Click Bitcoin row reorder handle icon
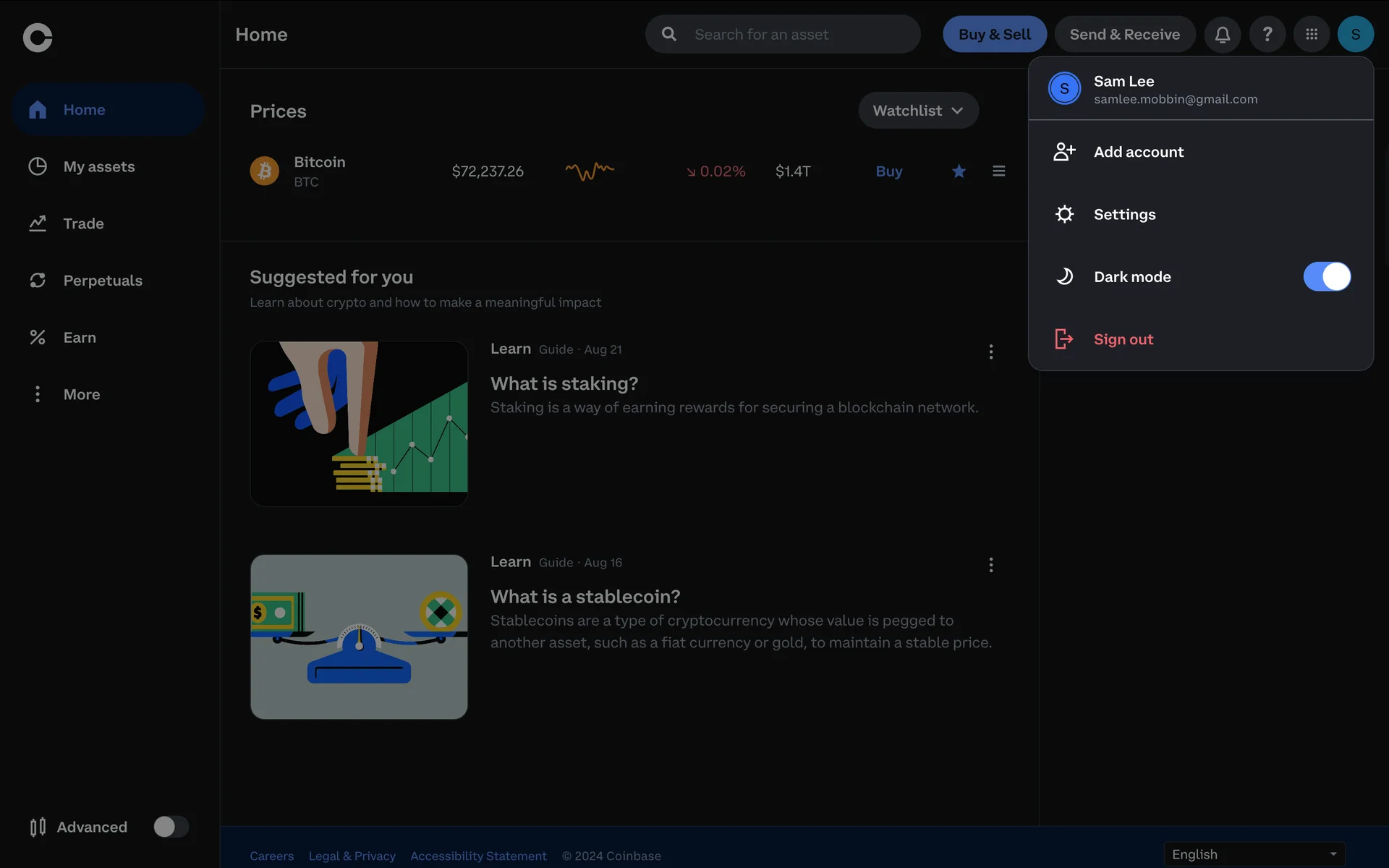Image resolution: width=1389 pixels, height=868 pixels. pos(998,171)
